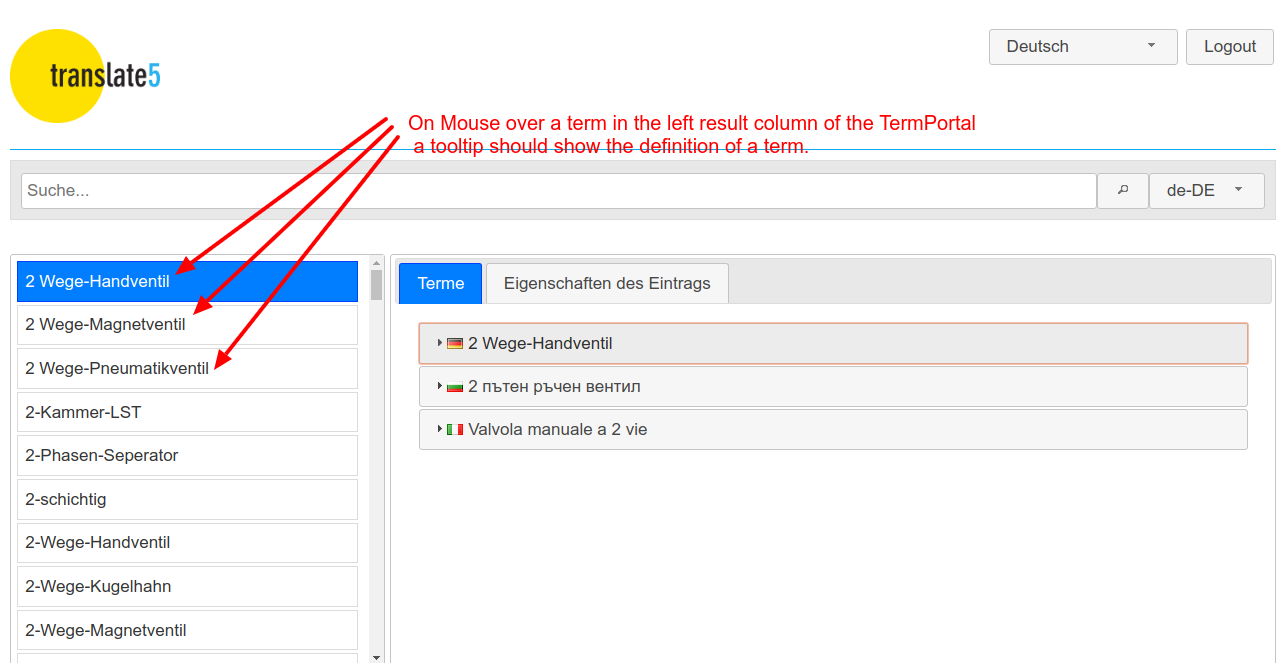
Task: Open the de-DE search language dropdown
Action: [1206, 190]
